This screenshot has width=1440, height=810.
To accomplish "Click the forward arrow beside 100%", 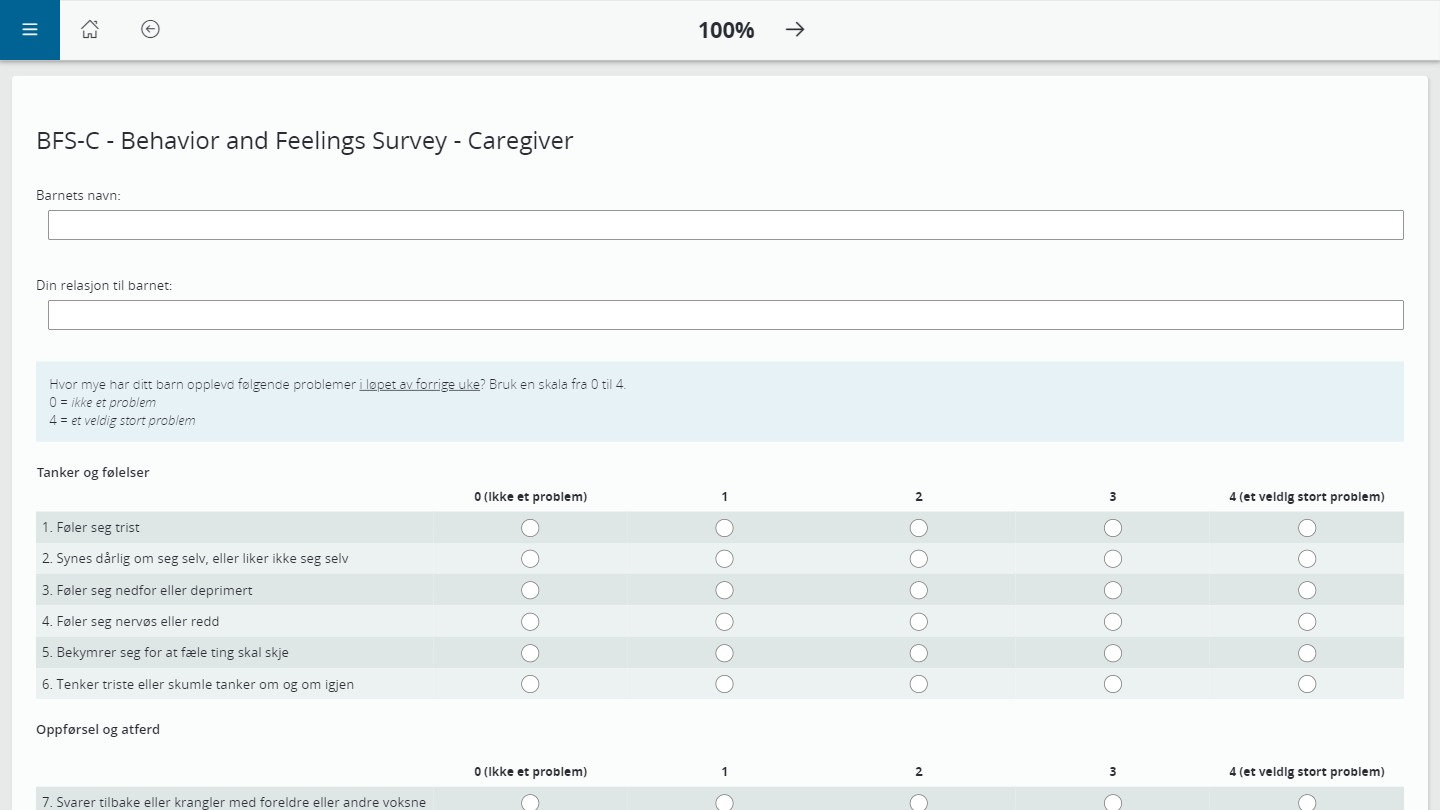I will point(794,29).
